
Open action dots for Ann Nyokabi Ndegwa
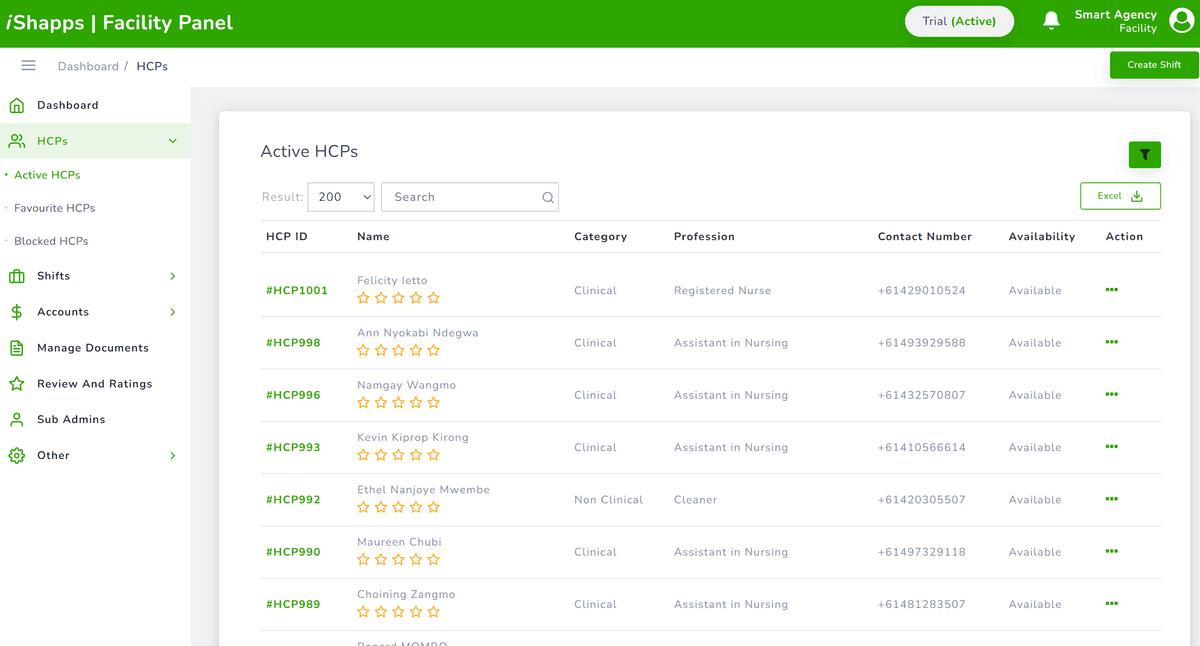tap(1111, 342)
